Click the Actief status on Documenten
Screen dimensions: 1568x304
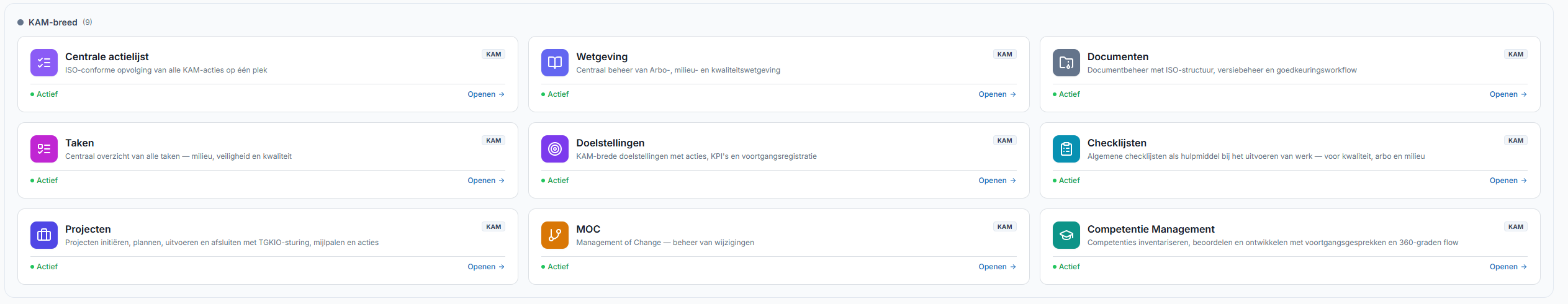tap(1066, 94)
